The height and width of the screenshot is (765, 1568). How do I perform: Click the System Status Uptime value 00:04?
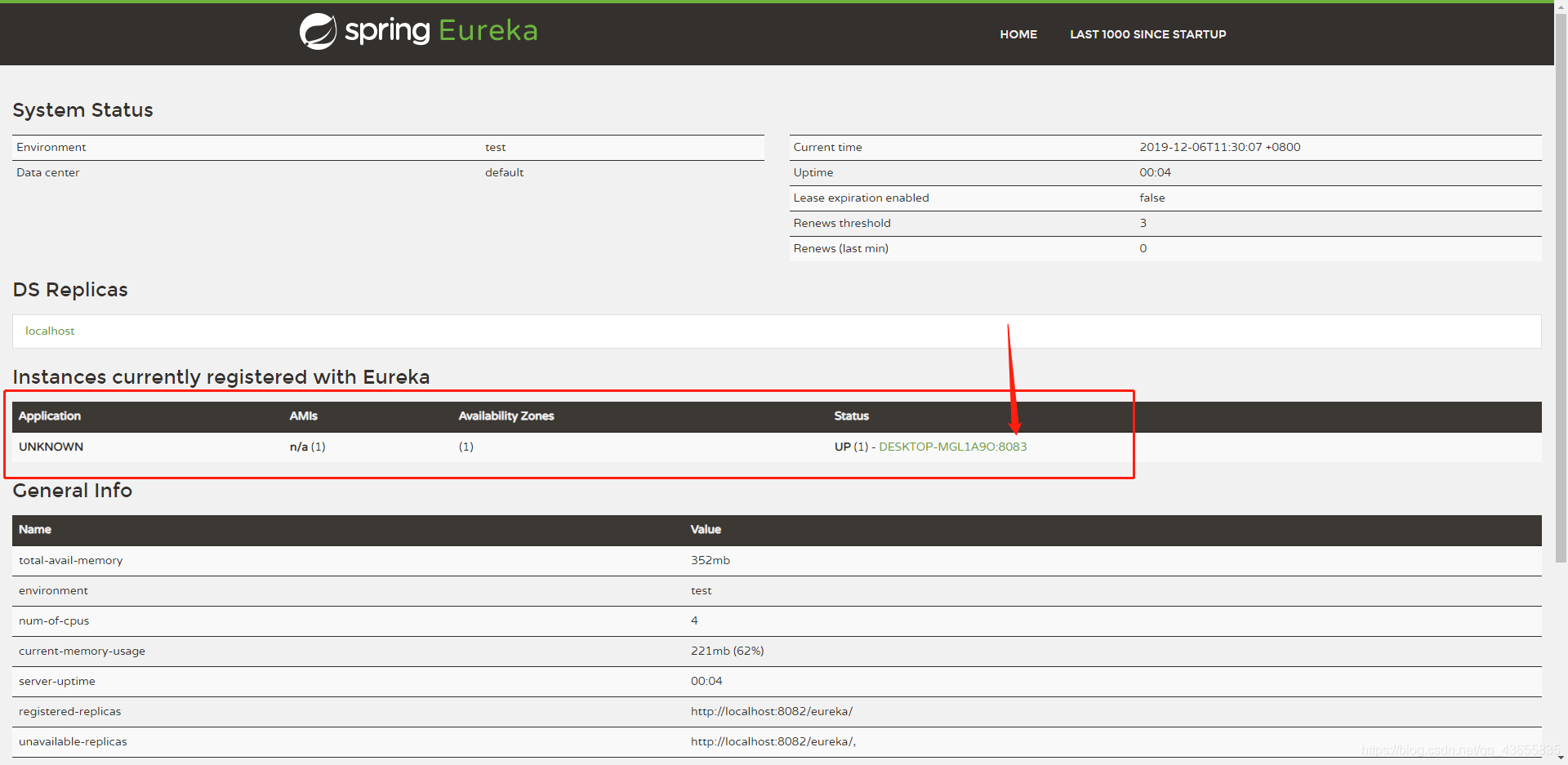pyautogui.click(x=1155, y=172)
